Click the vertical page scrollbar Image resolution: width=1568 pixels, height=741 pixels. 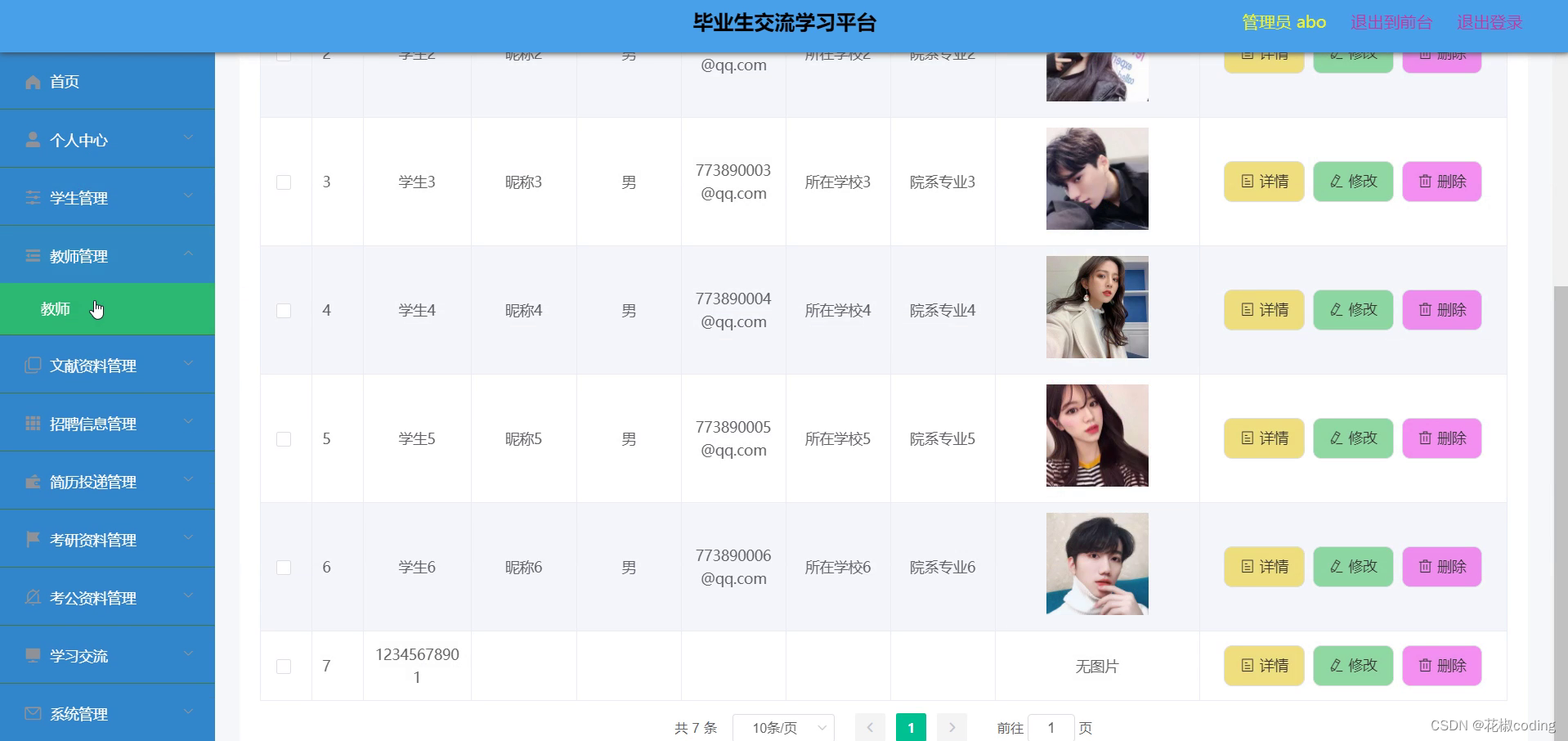pos(1561,514)
